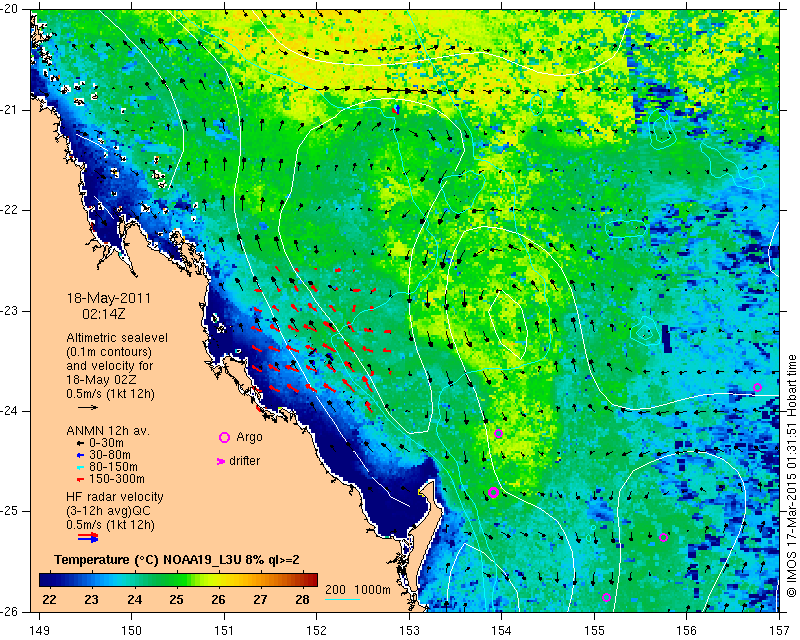Click the '200 1000m' bathymetry label
The height and width of the screenshot is (640, 800).
pyautogui.click(x=358, y=589)
